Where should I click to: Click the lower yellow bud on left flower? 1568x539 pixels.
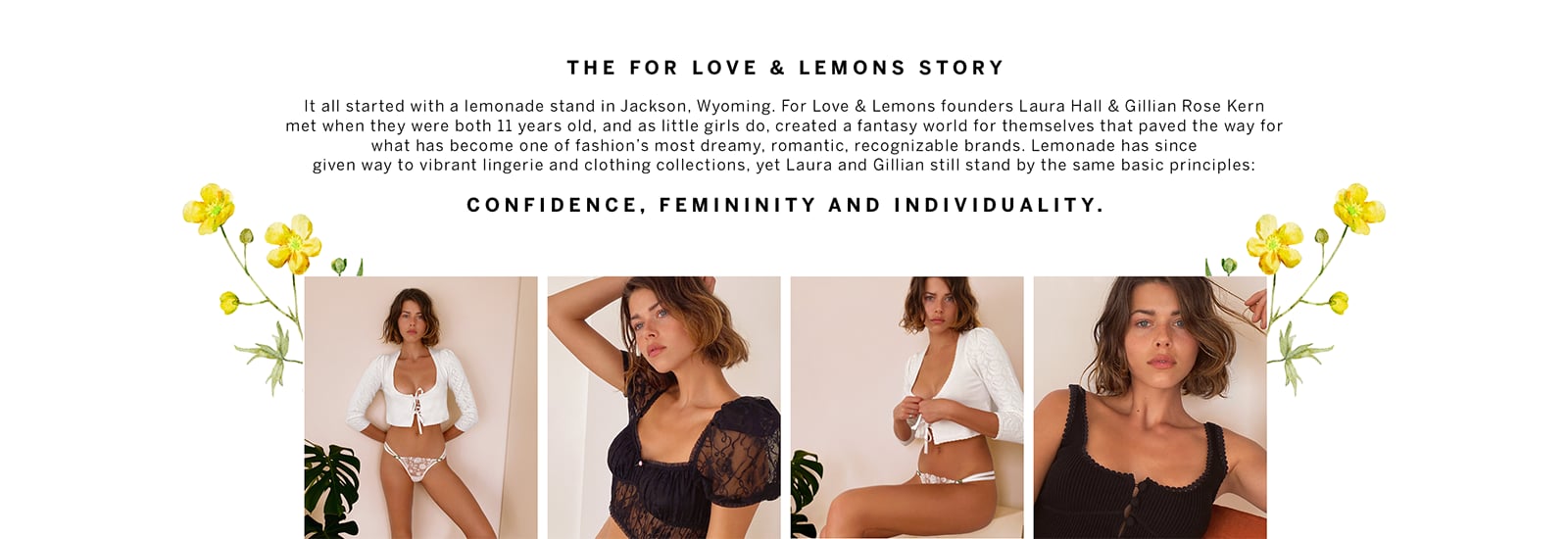[x=229, y=303]
